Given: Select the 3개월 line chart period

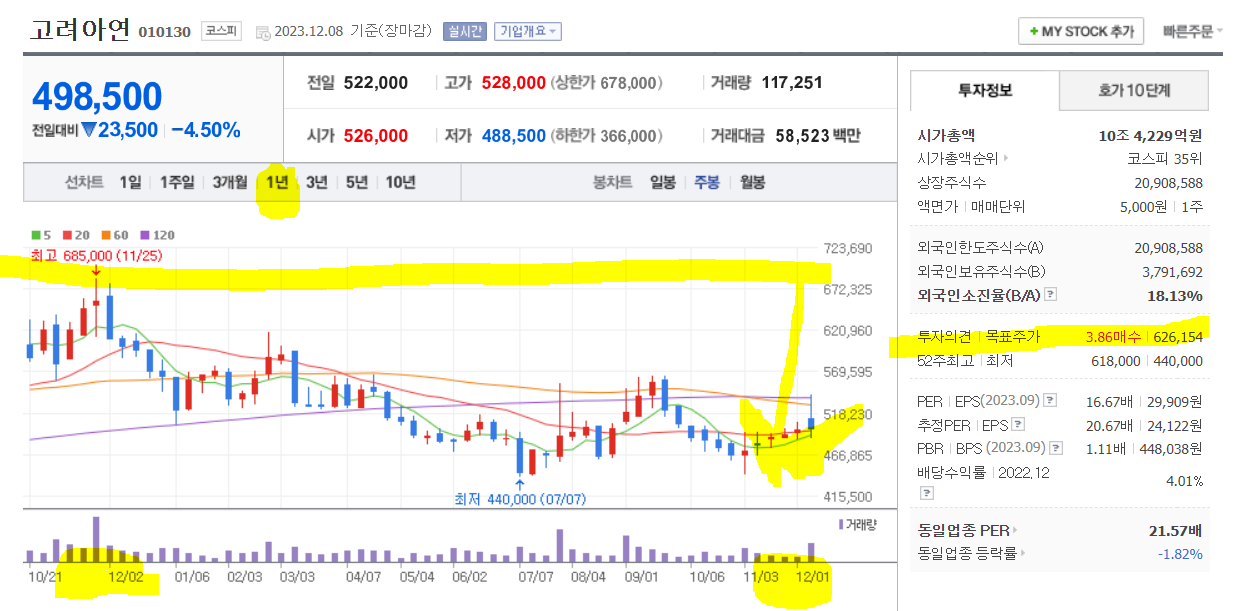Looking at the screenshot, I should (229, 182).
